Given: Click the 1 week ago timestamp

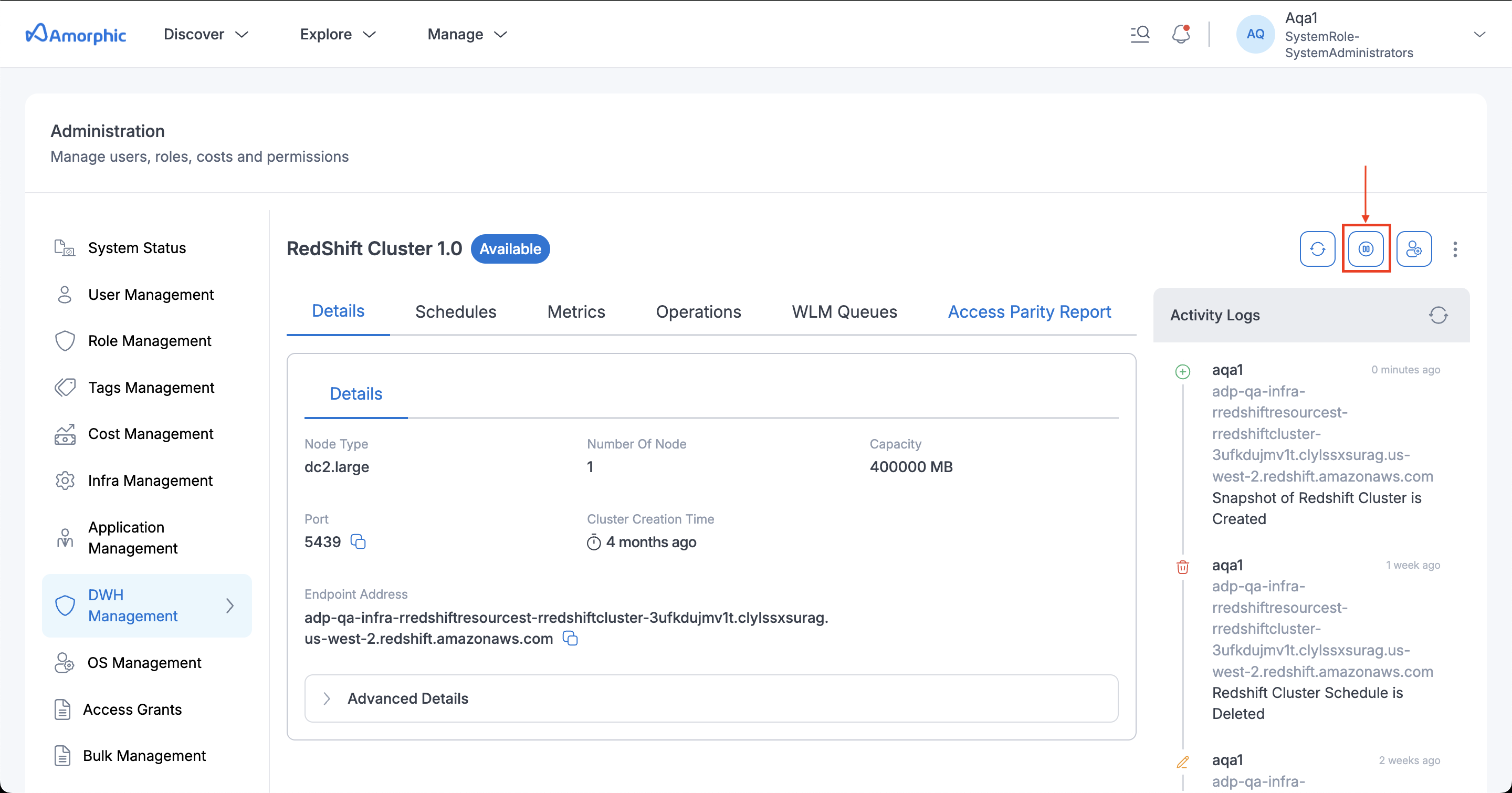Looking at the screenshot, I should (1413, 565).
